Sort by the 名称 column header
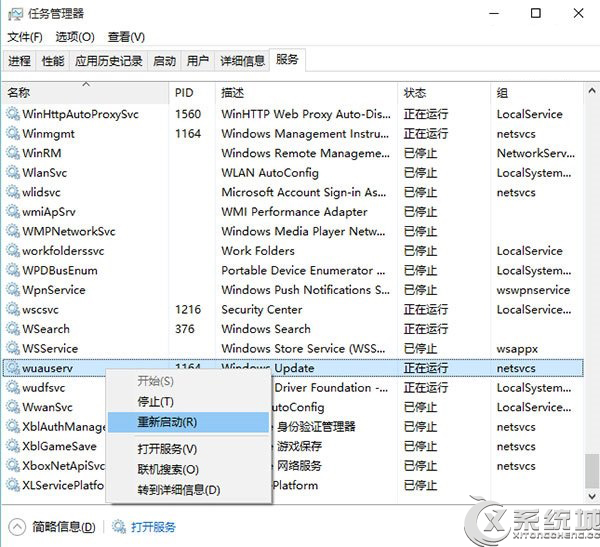The height and width of the screenshot is (547, 600). [85, 93]
